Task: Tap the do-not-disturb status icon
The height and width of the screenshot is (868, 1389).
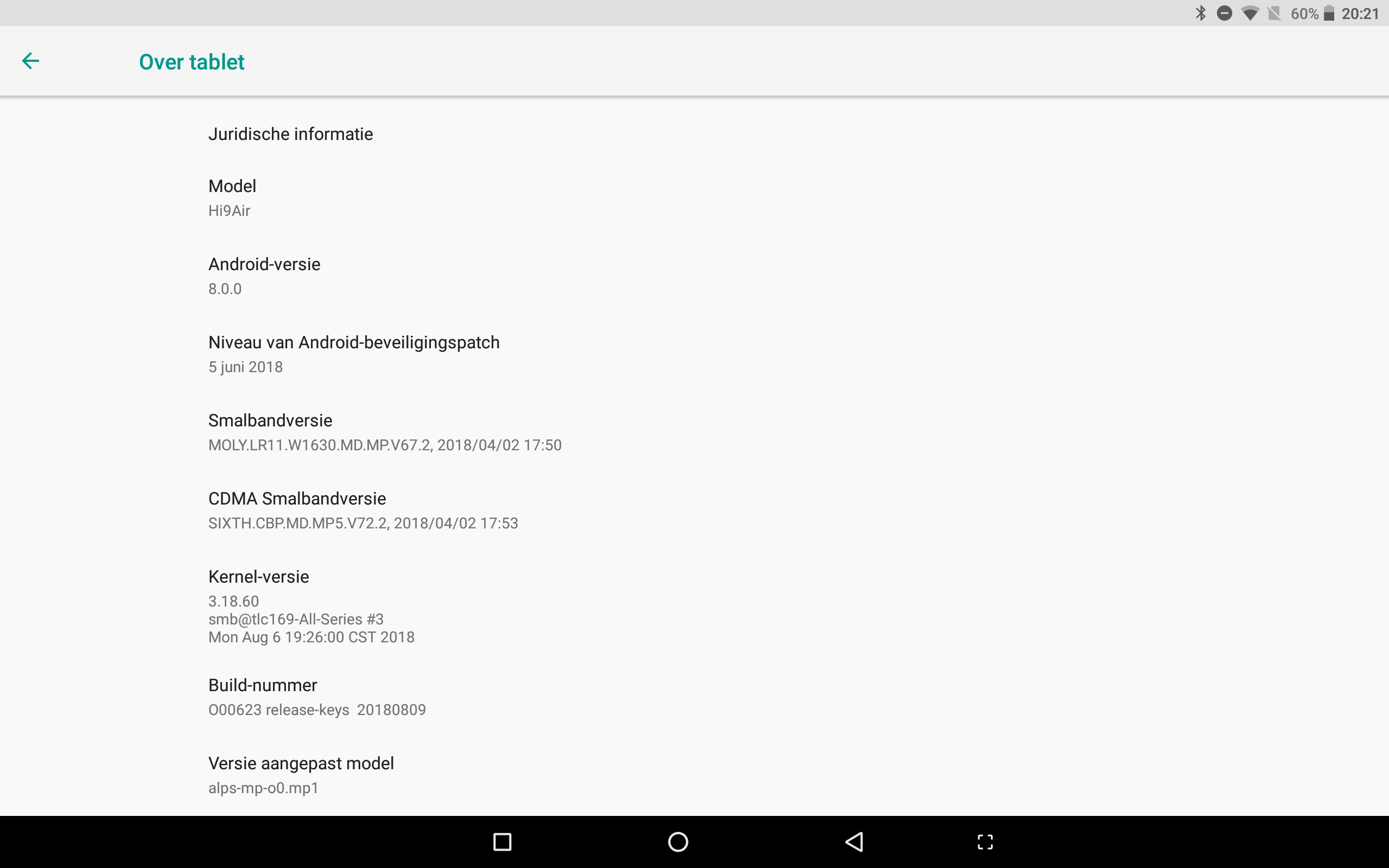Action: tap(1224, 13)
